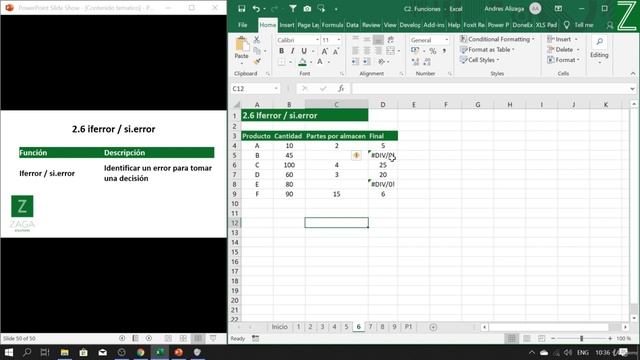Click the Format cells button
640x360 pixels.
pyautogui.click(x=563, y=60)
